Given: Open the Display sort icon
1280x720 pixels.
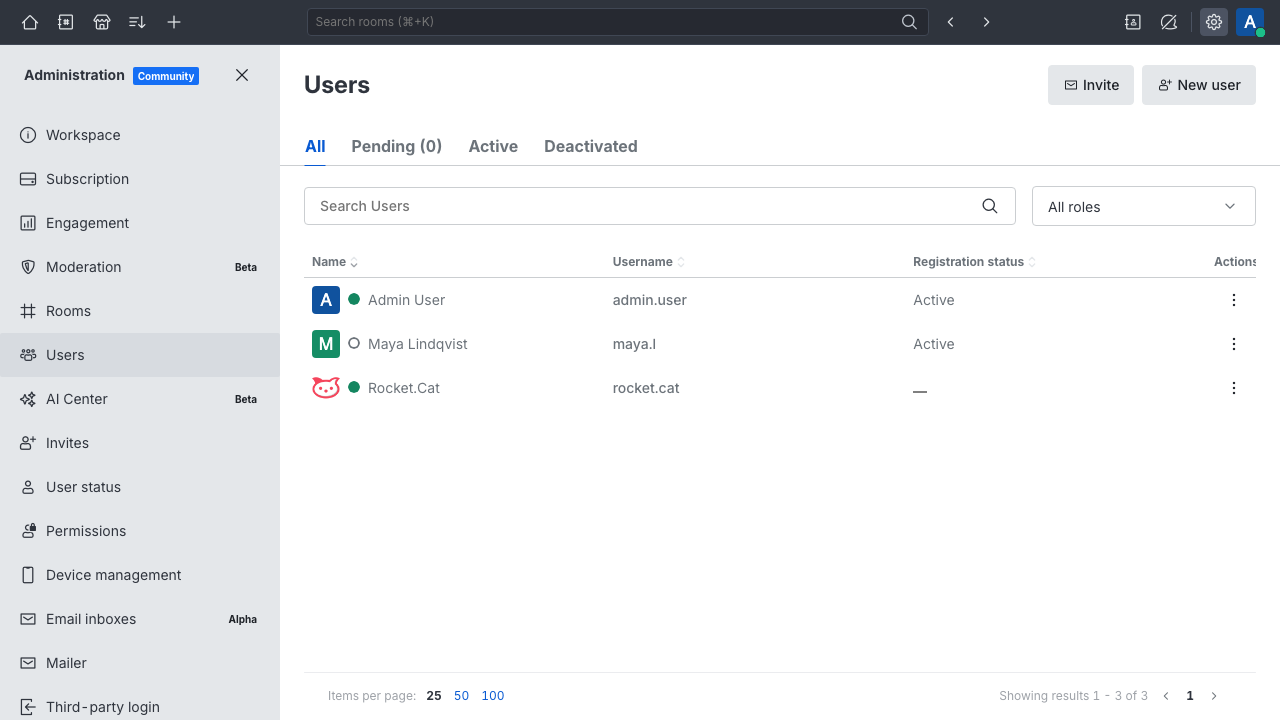Looking at the screenshot, I should pos(138,22).
